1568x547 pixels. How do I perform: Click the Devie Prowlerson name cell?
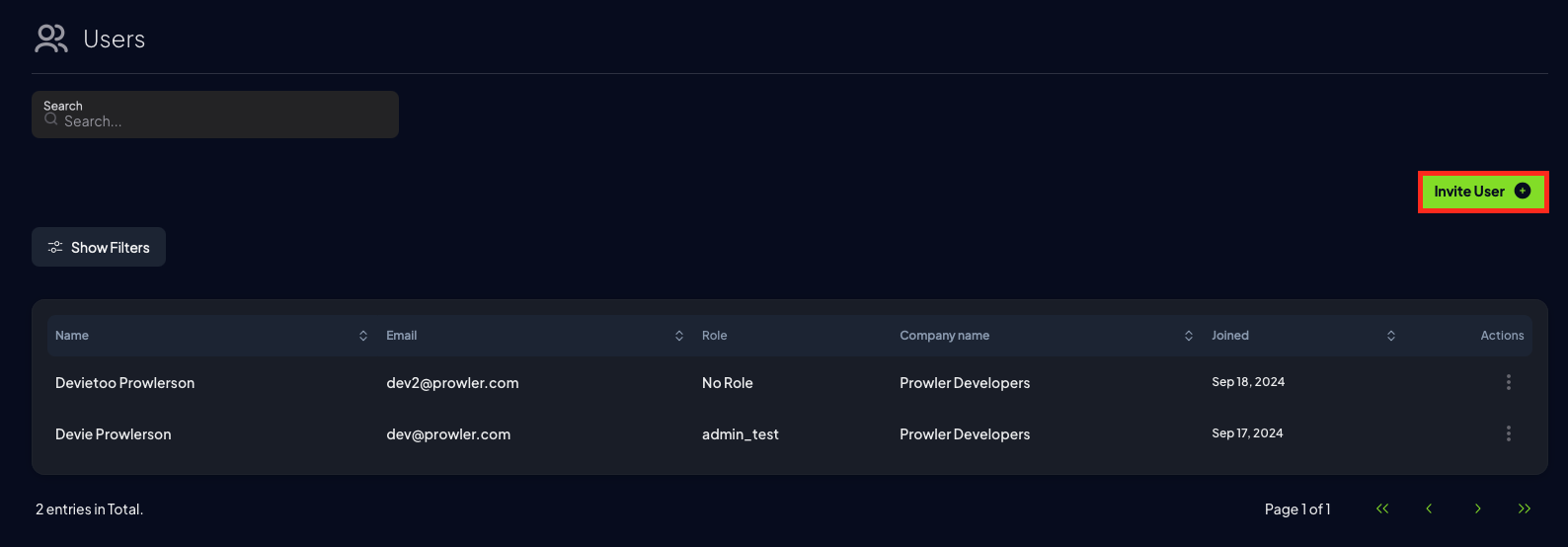[x=114, y=434]
